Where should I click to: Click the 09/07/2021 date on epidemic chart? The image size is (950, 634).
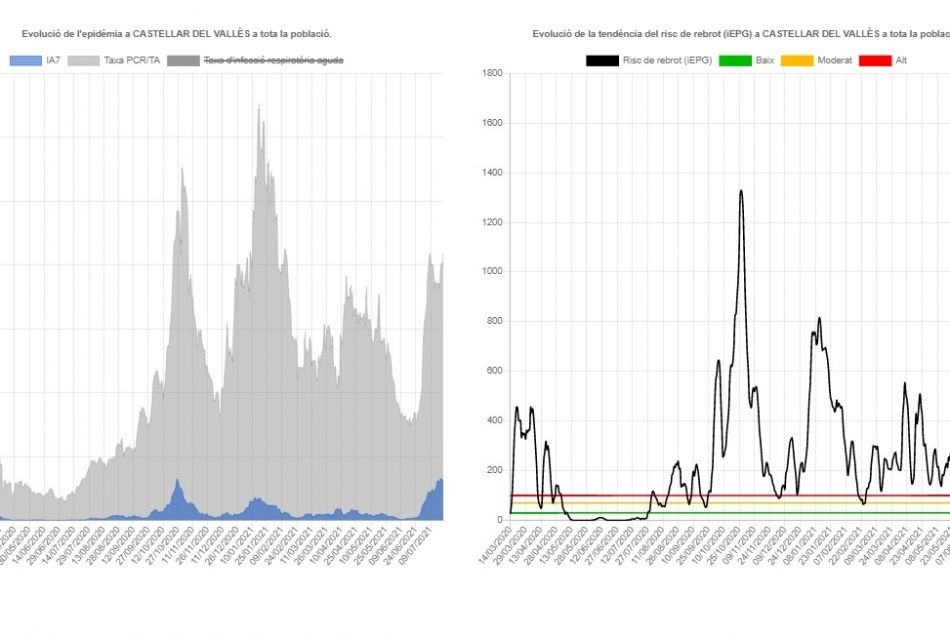coord(416,546)
